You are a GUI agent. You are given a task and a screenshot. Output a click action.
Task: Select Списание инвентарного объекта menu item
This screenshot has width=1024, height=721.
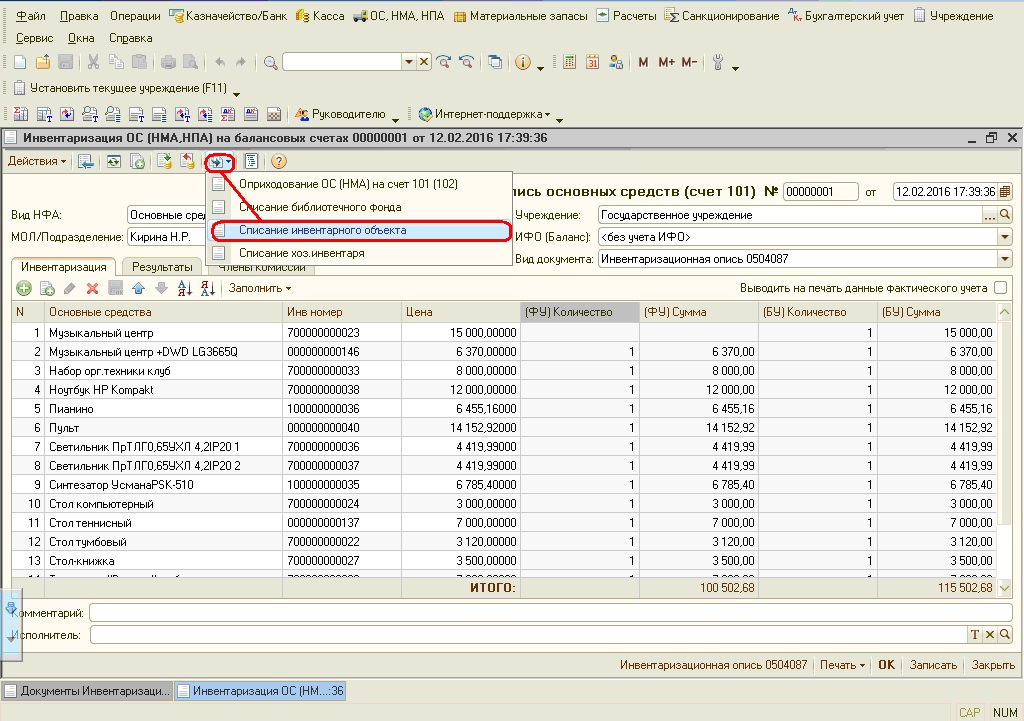[x=322, y=230]
